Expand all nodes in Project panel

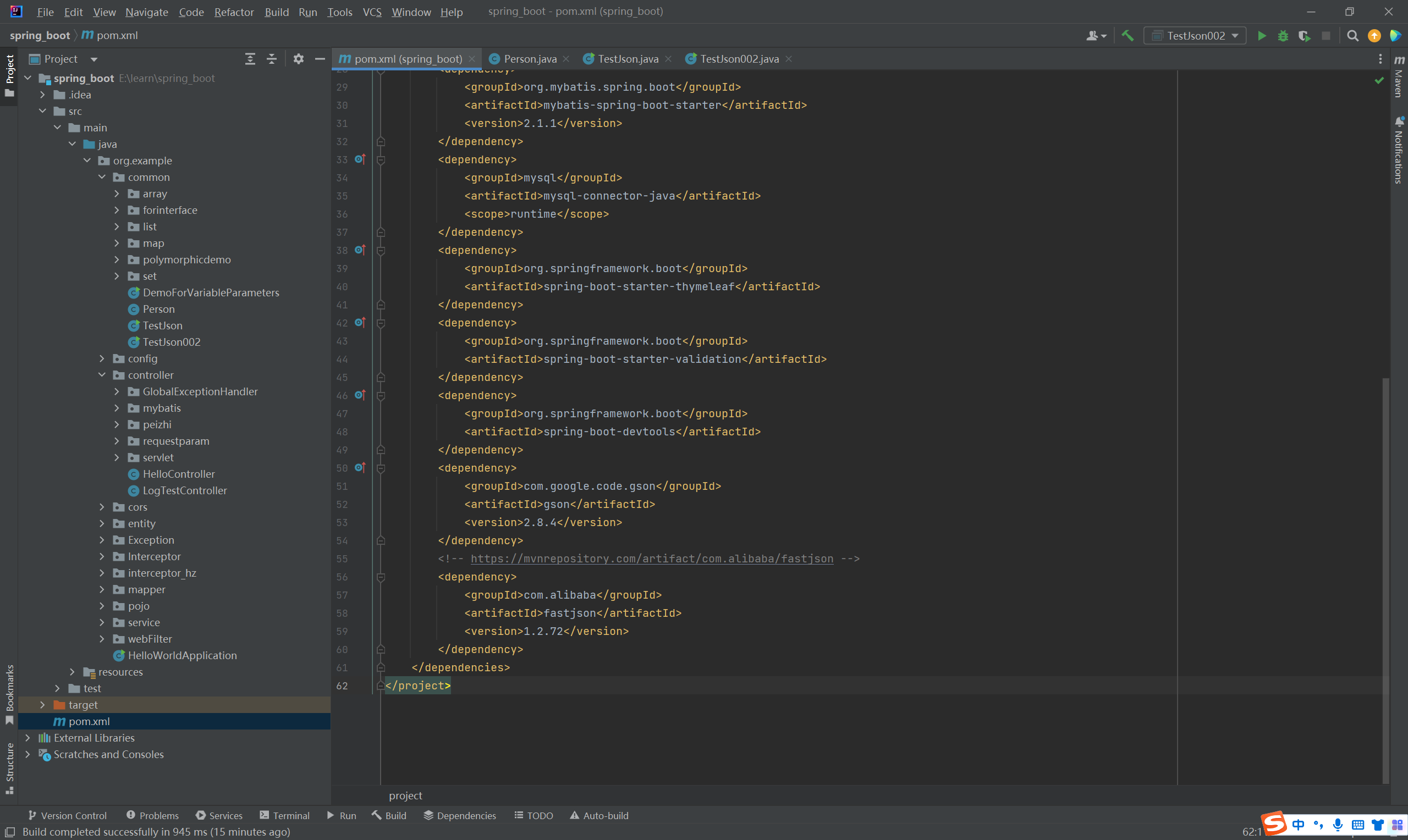pos(250,59)
